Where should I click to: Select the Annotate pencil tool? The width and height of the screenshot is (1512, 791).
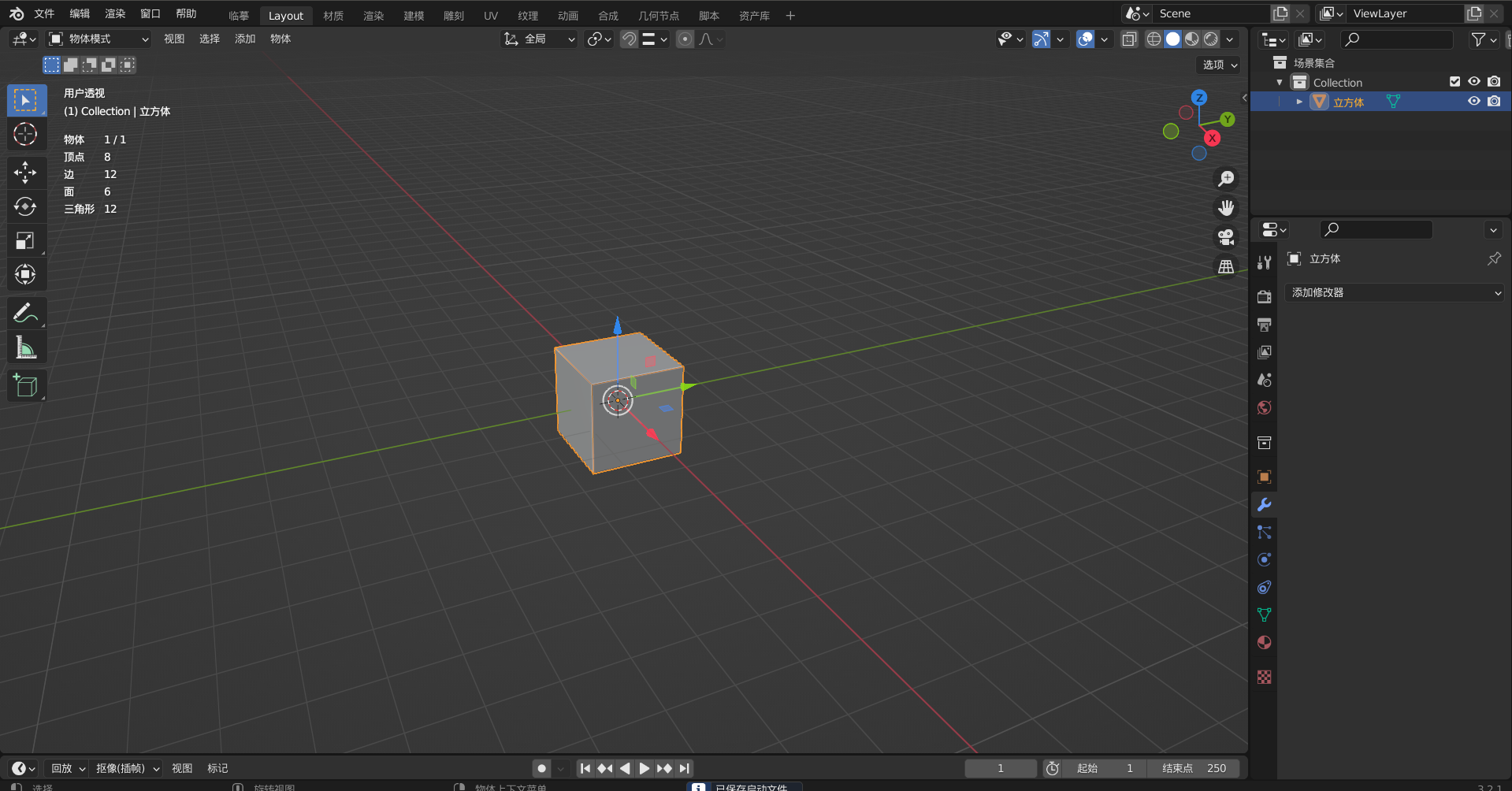tap(25, 313)
